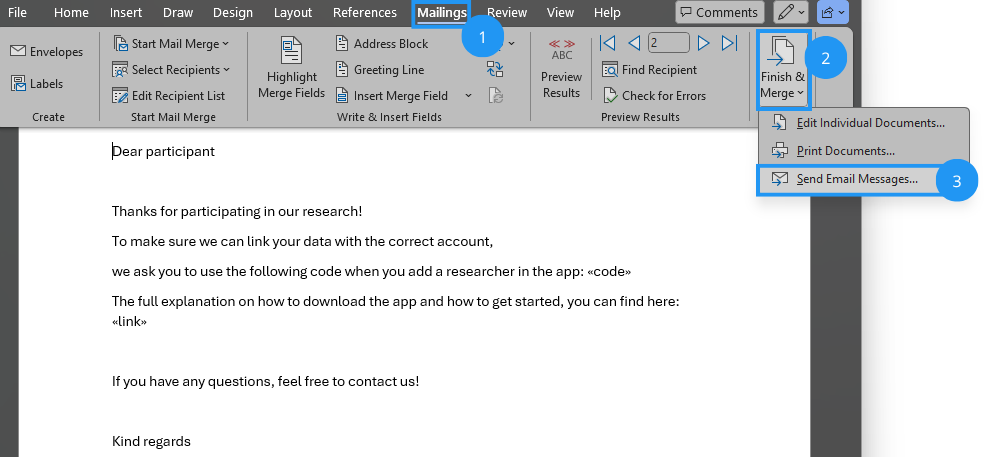
Task: Open the Insert Merge Field dropdown arrow
Action: 468,95
